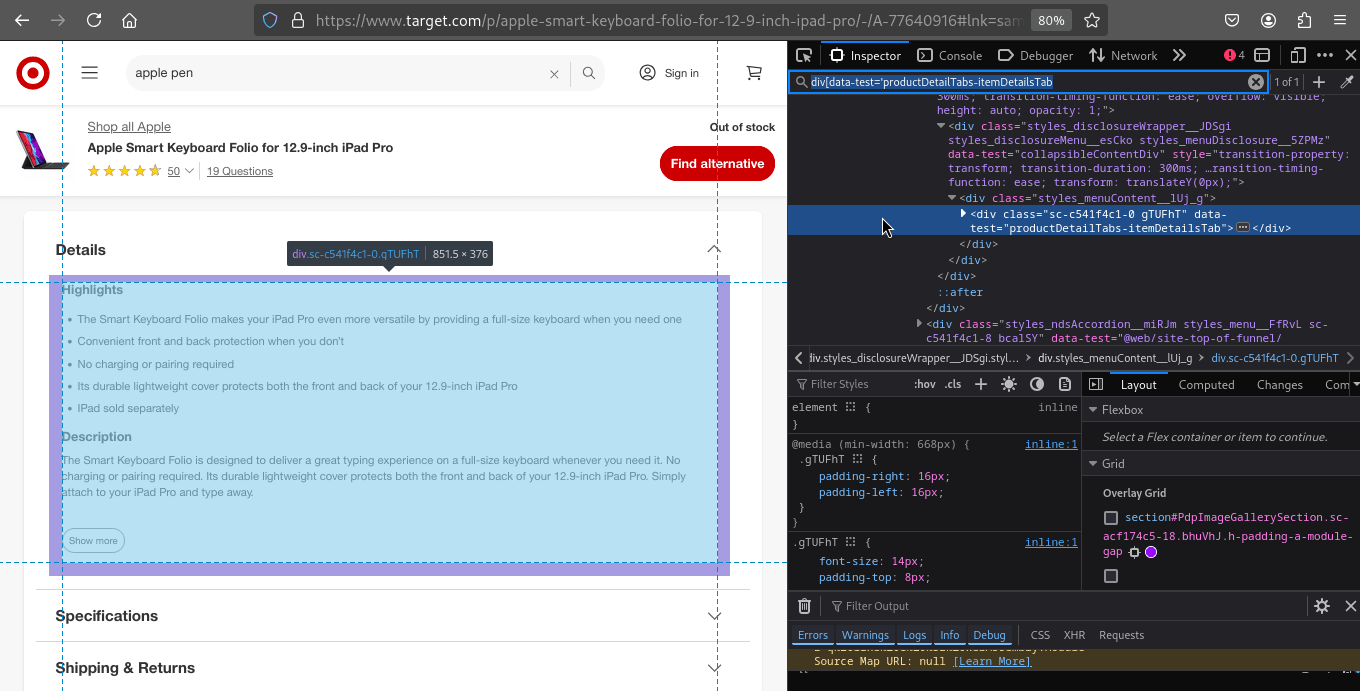Reload the page in browser
Screen dimensions: 1360x691
94,20
